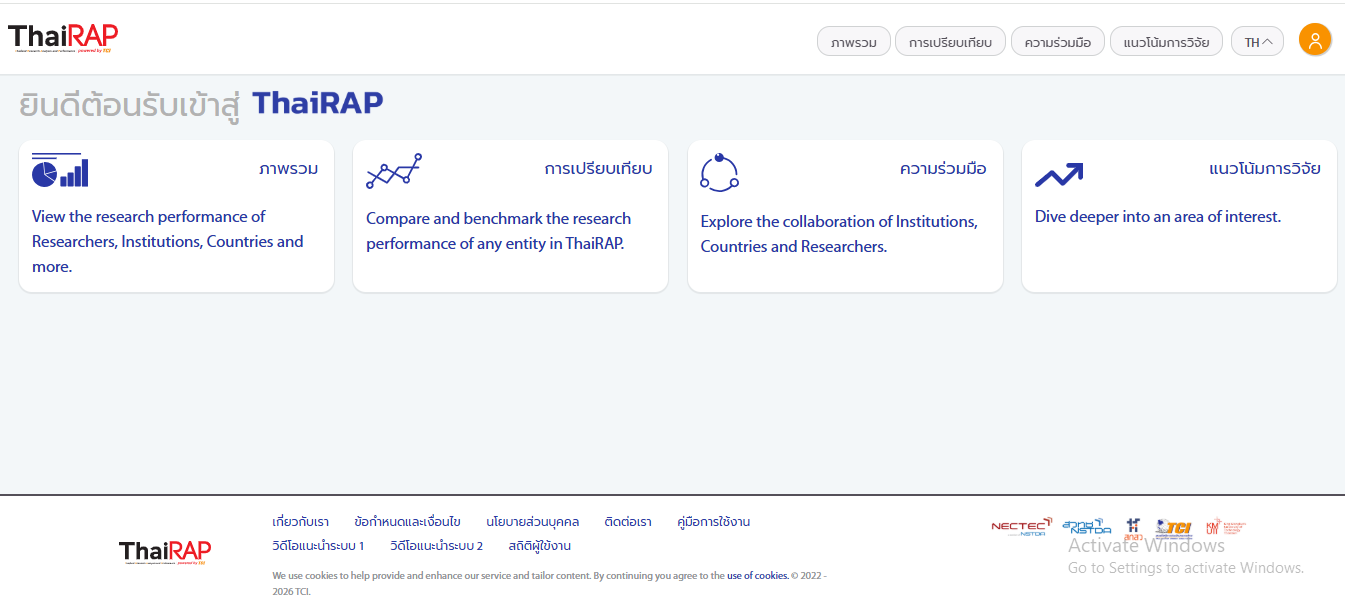
Task: Open the ความร่วมมือ header menu
Action: [1058, 42]
